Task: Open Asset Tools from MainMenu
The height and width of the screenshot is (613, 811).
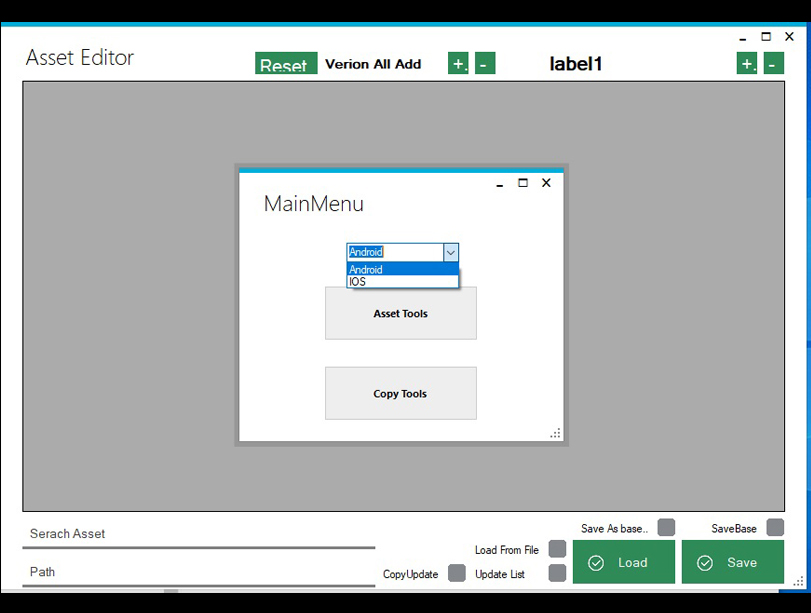Action: click(400, 313)
